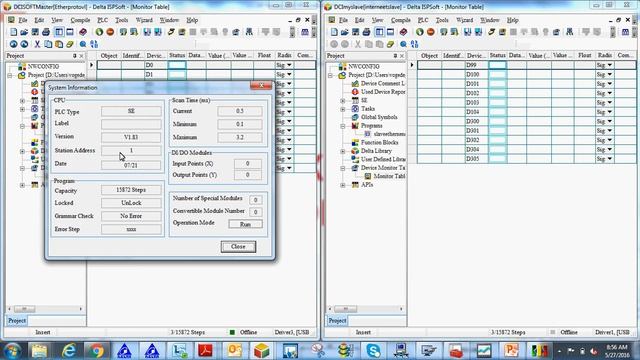Click New file icon in right DCImyslave window

point(334,32)
